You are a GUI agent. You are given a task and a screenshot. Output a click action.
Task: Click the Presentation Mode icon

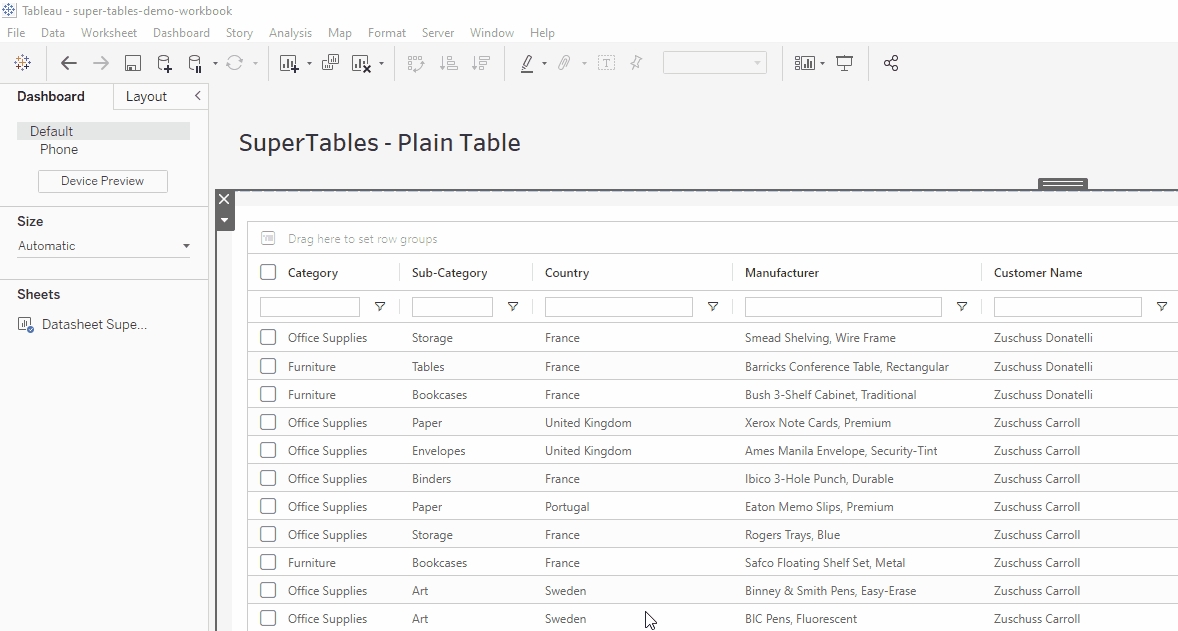pyautogui.click(x=845, y=63)
